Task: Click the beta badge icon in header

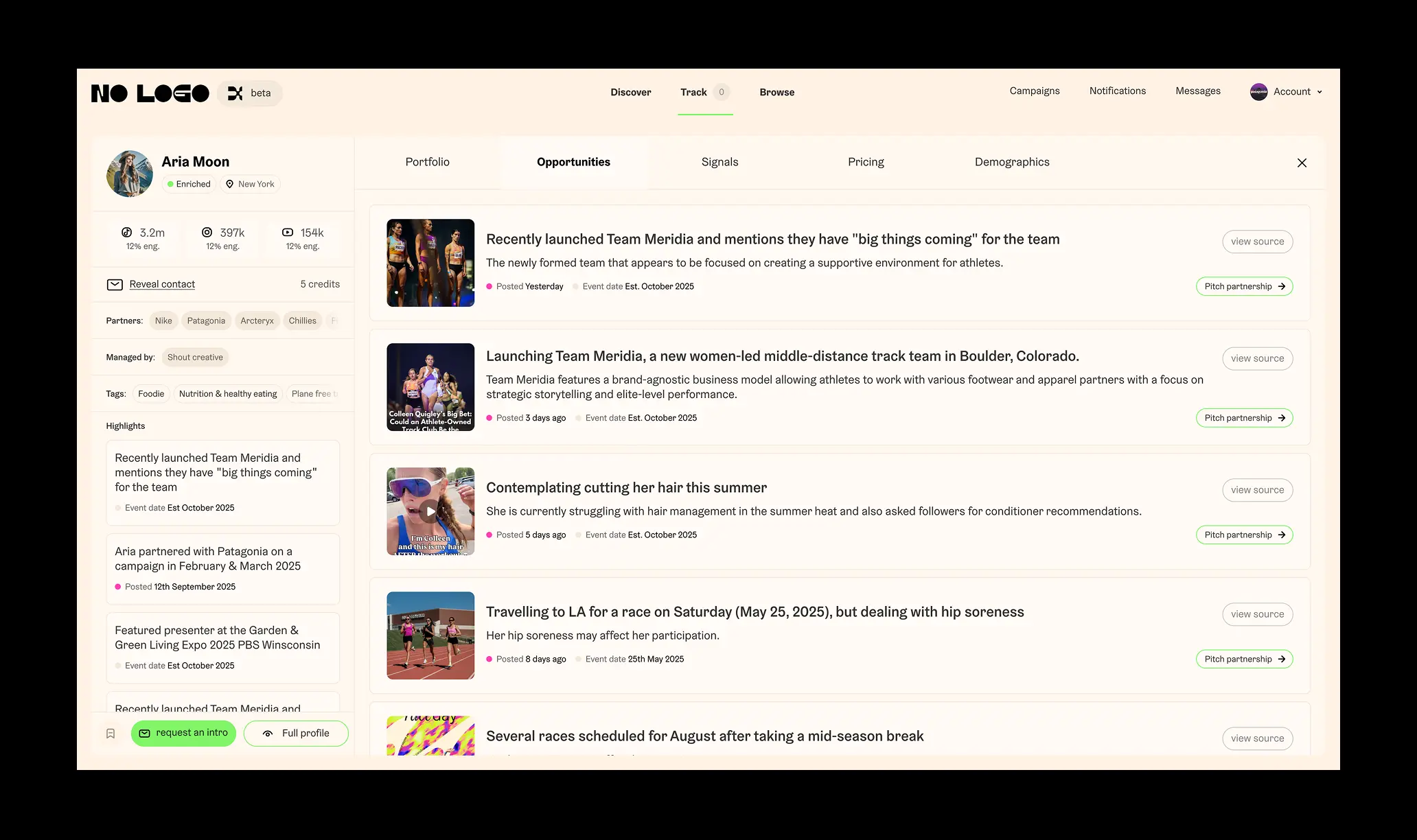Action: tap(235, 93)
